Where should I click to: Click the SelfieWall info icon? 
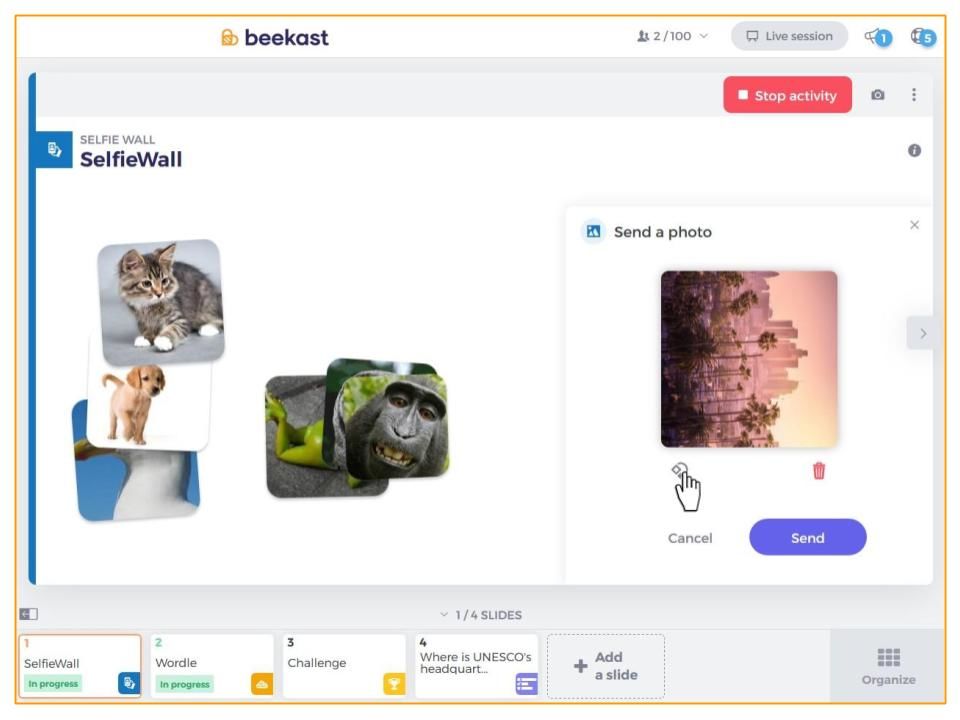click(914, 151)
